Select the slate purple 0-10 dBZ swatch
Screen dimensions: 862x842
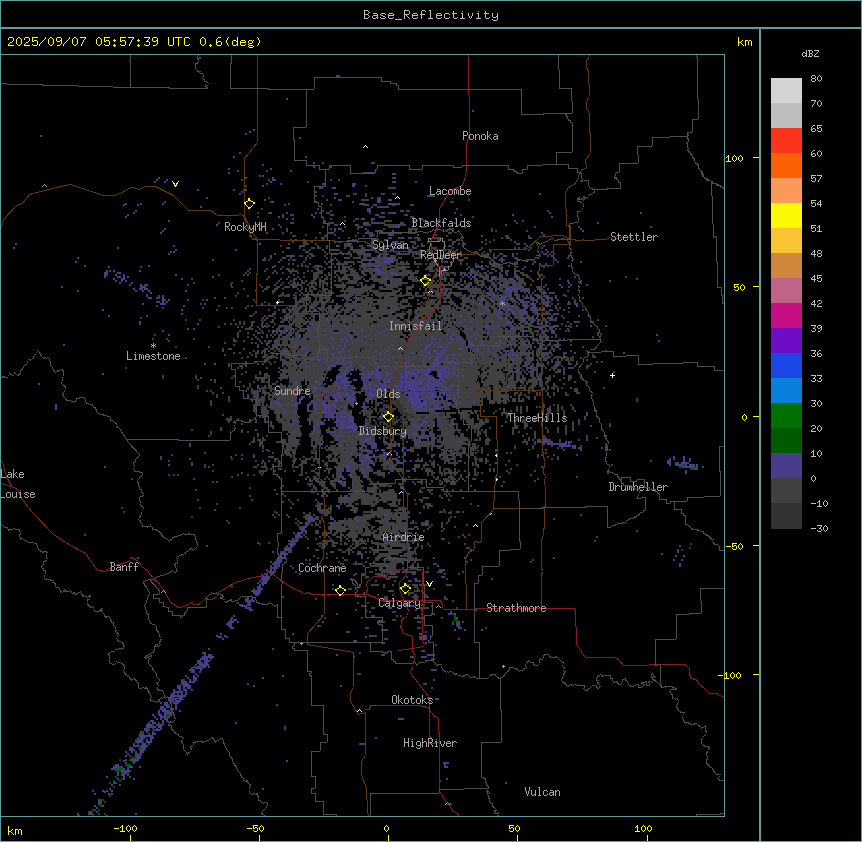pos(786,466)
